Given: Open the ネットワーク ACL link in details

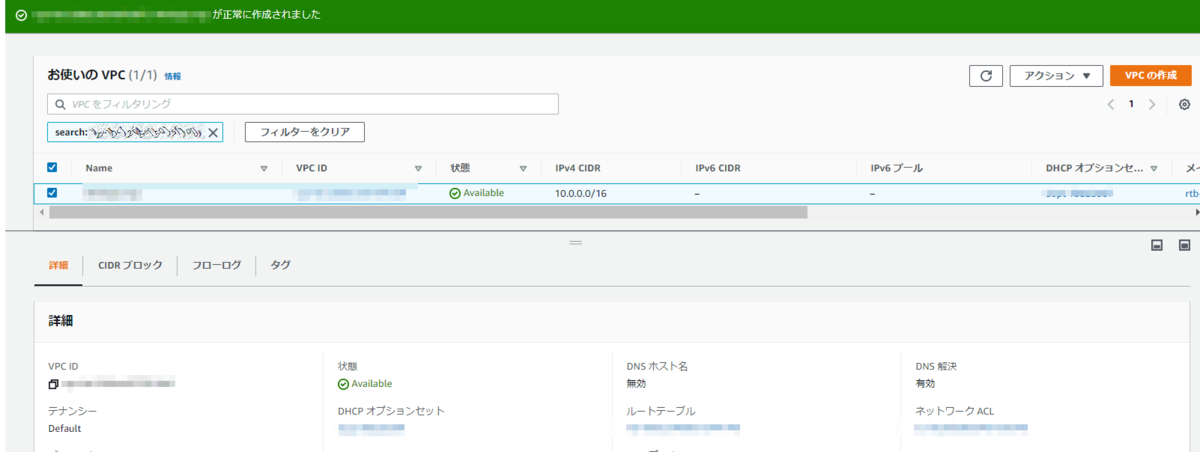Looking at the screenshot, I should tap(971, 428).
